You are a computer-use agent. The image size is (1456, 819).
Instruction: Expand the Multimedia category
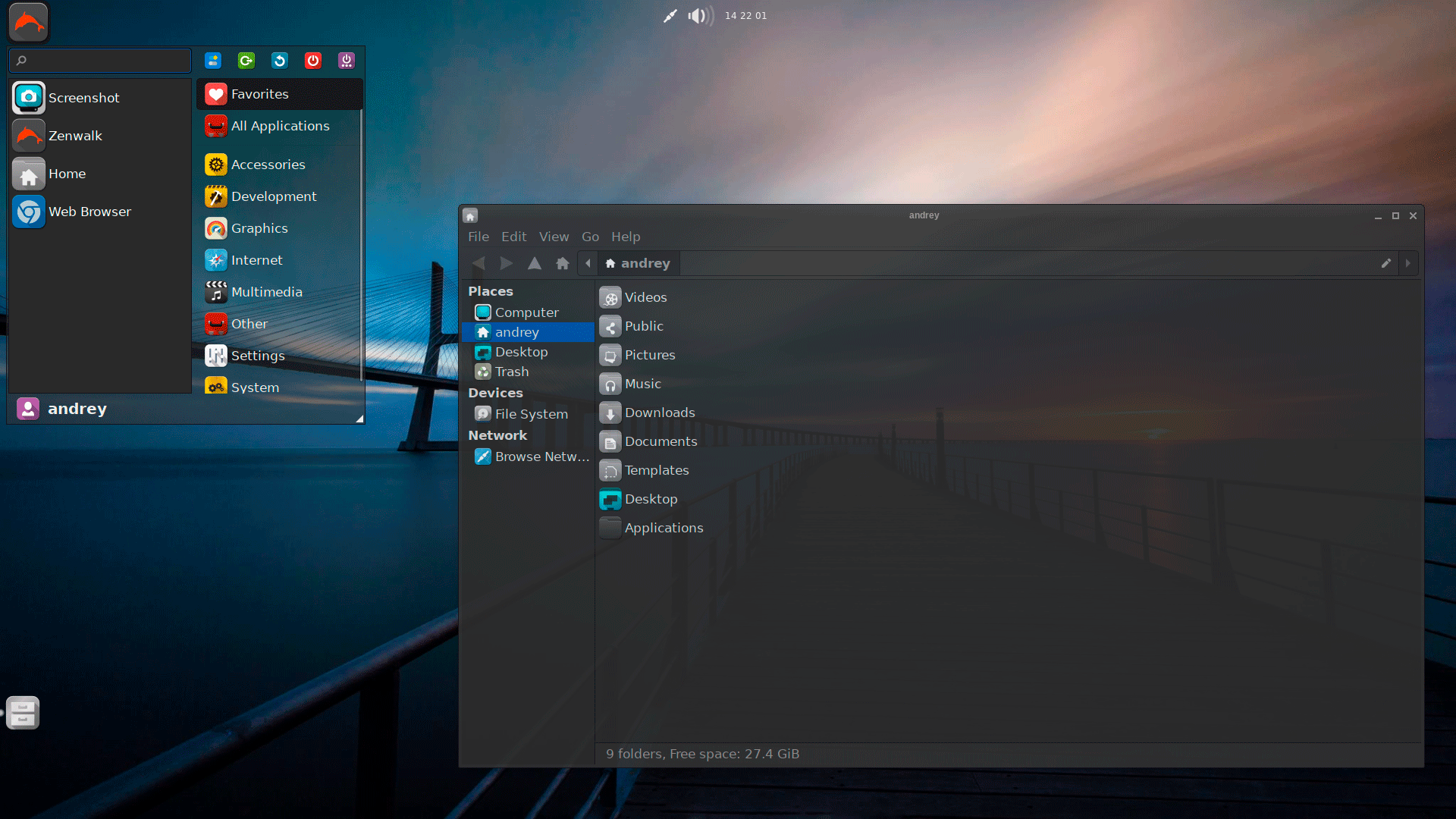click(266, 292)
